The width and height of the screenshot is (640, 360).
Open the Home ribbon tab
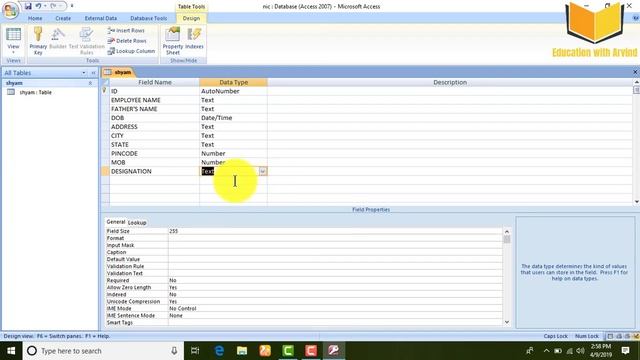point(35,18)
